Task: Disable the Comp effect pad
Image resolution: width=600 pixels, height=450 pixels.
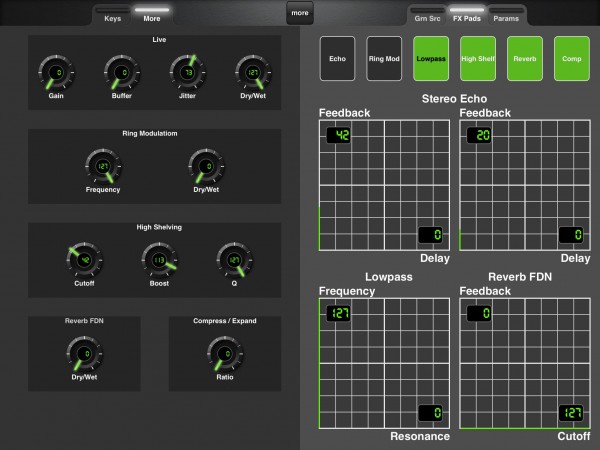Action: click(572, 59)
